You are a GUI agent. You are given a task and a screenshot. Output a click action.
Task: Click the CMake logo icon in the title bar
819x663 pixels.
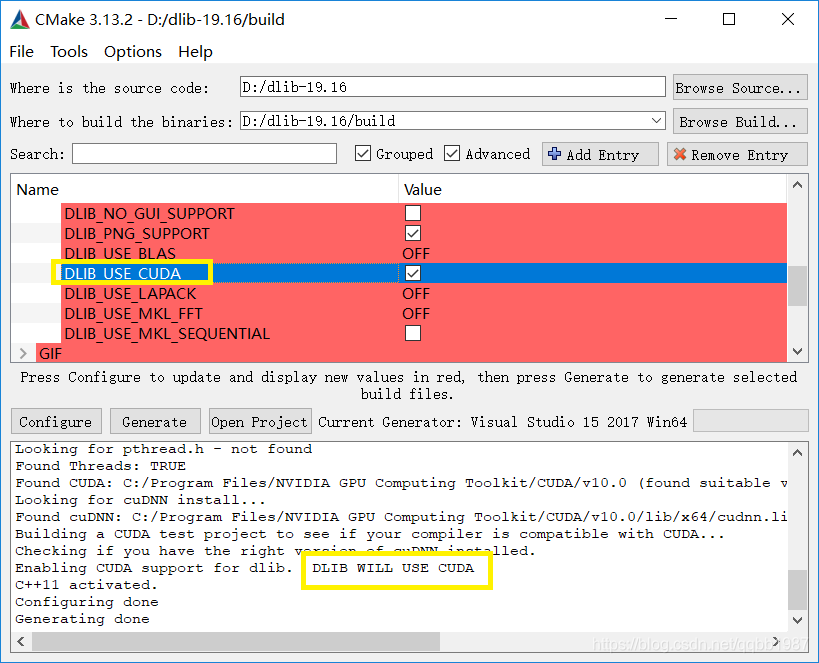[19, 19]
